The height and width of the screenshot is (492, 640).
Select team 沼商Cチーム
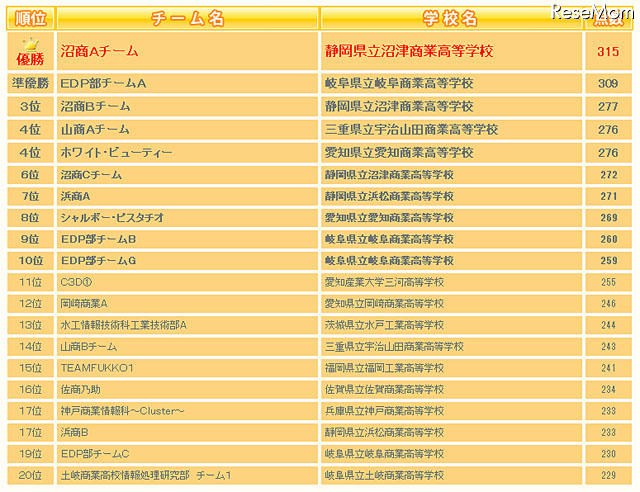tap(91, 175)
